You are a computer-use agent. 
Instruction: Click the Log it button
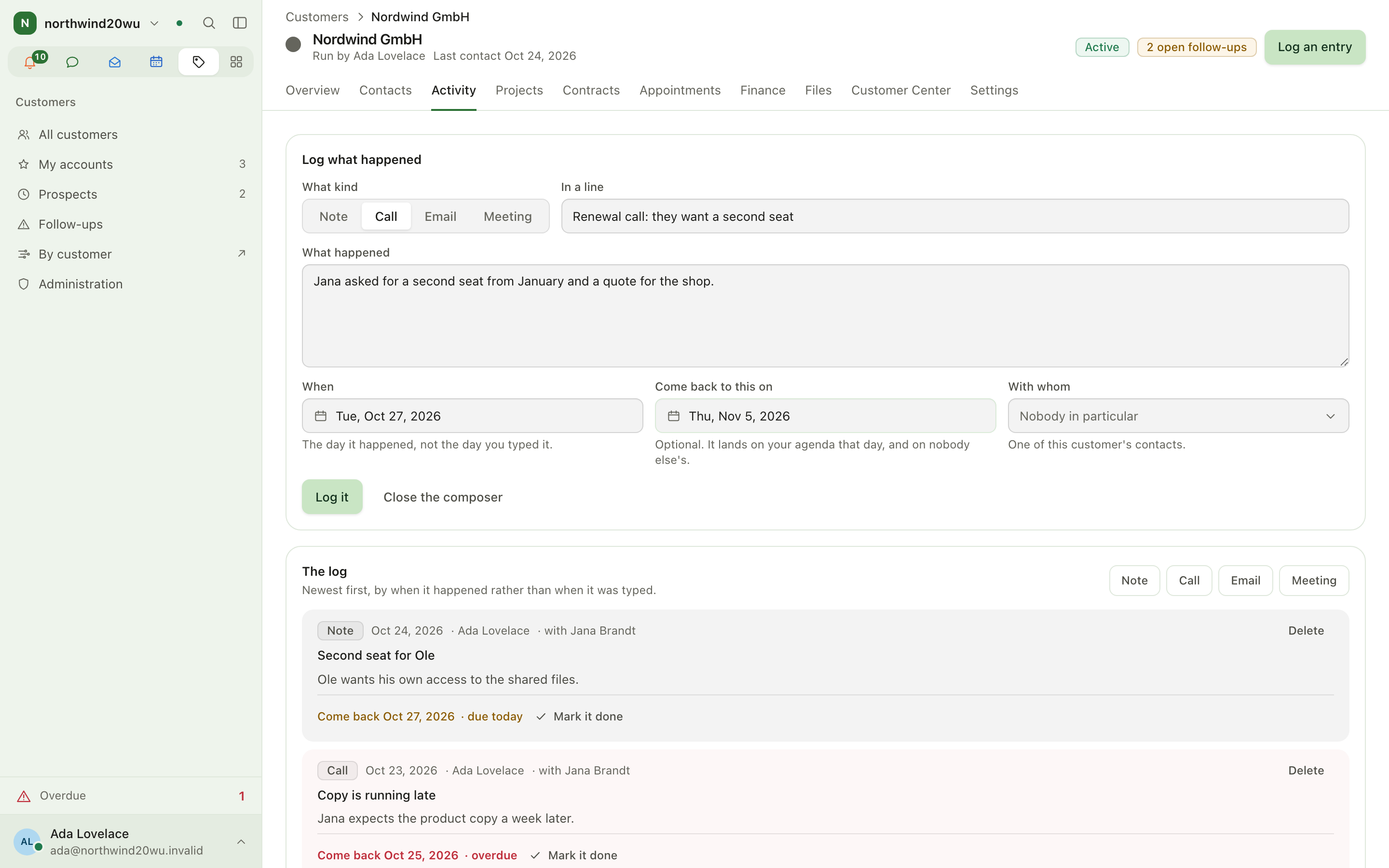332,497
